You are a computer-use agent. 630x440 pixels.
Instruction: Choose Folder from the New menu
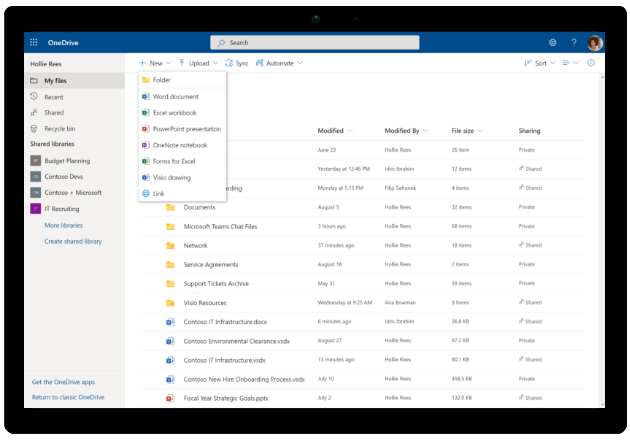[x=182, y=80]
